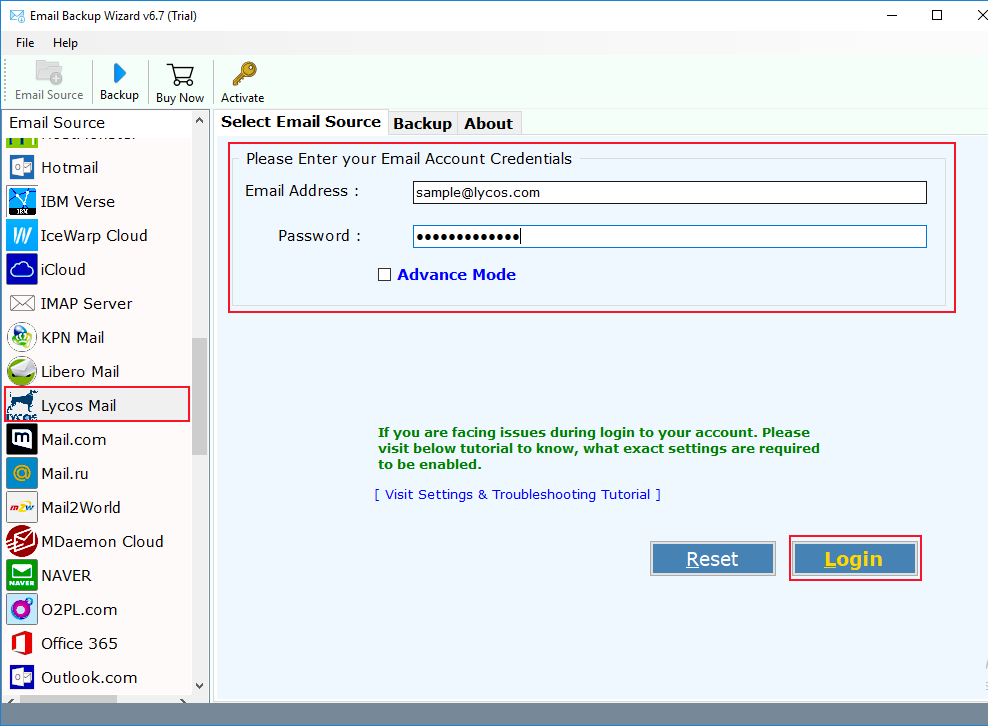Select the Mail.com icon
Screen dimensions: 988x726
(x=22, y=440)
